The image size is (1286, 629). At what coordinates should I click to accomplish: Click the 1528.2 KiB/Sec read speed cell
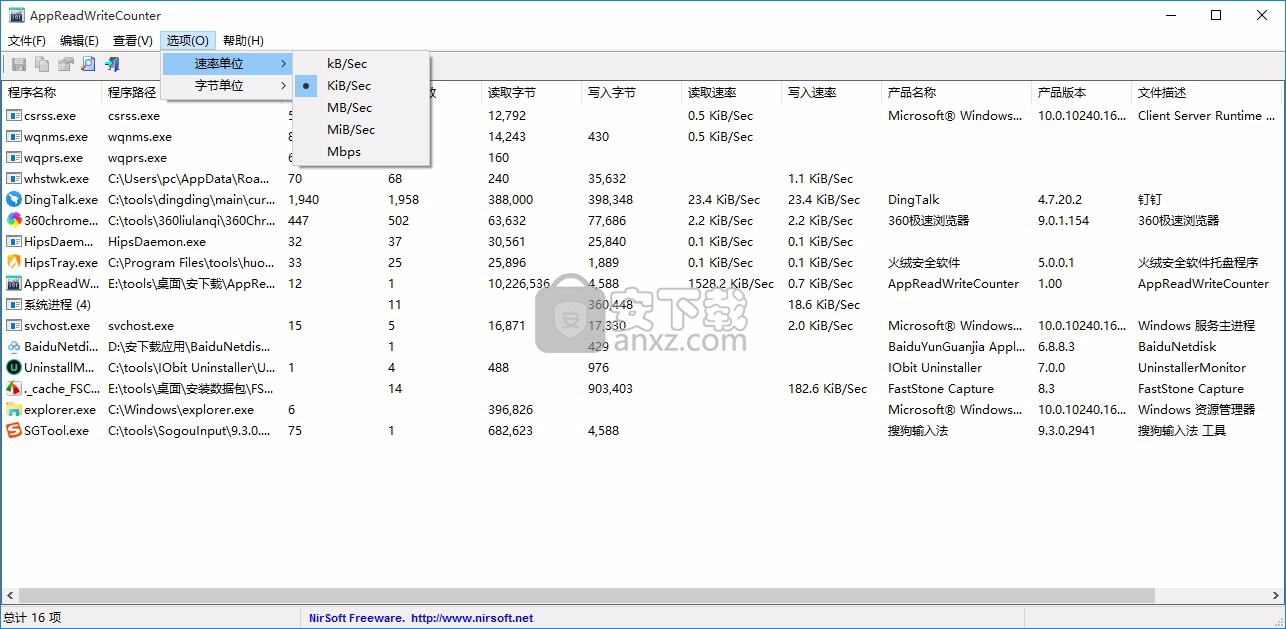pyautogui.click(x=731, y=284)
